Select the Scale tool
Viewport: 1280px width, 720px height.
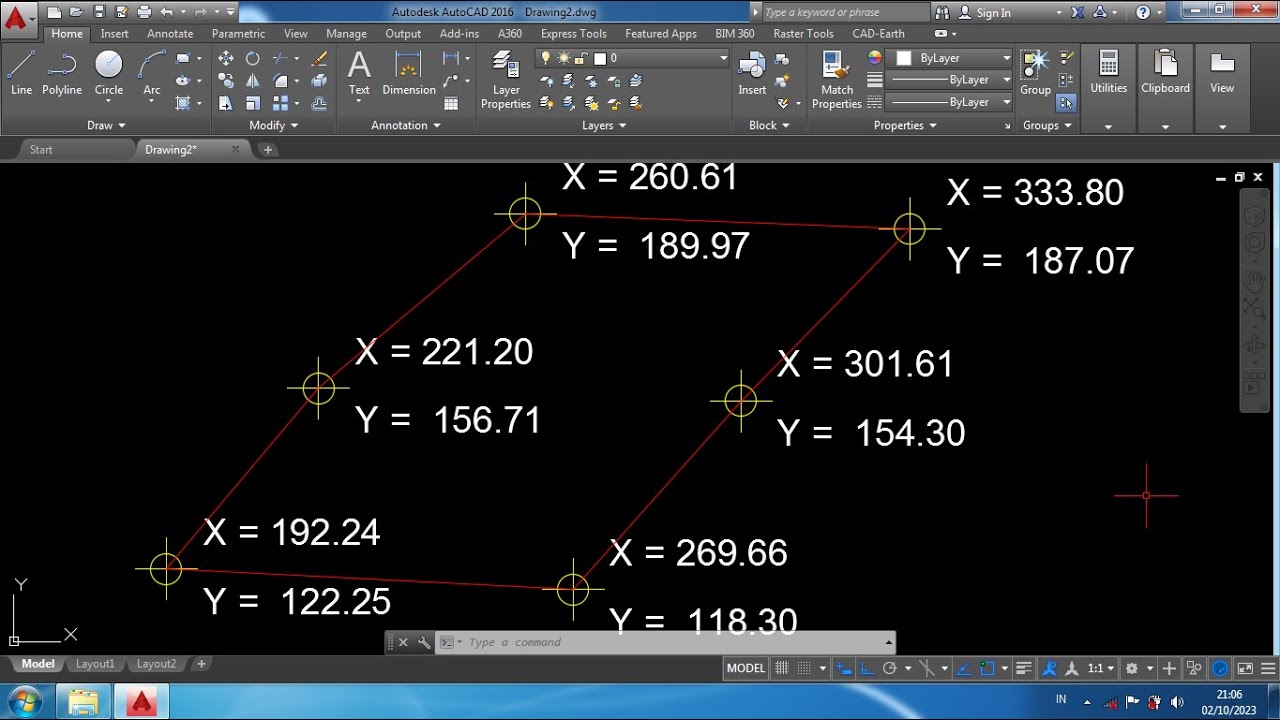[x=253, y=103]
